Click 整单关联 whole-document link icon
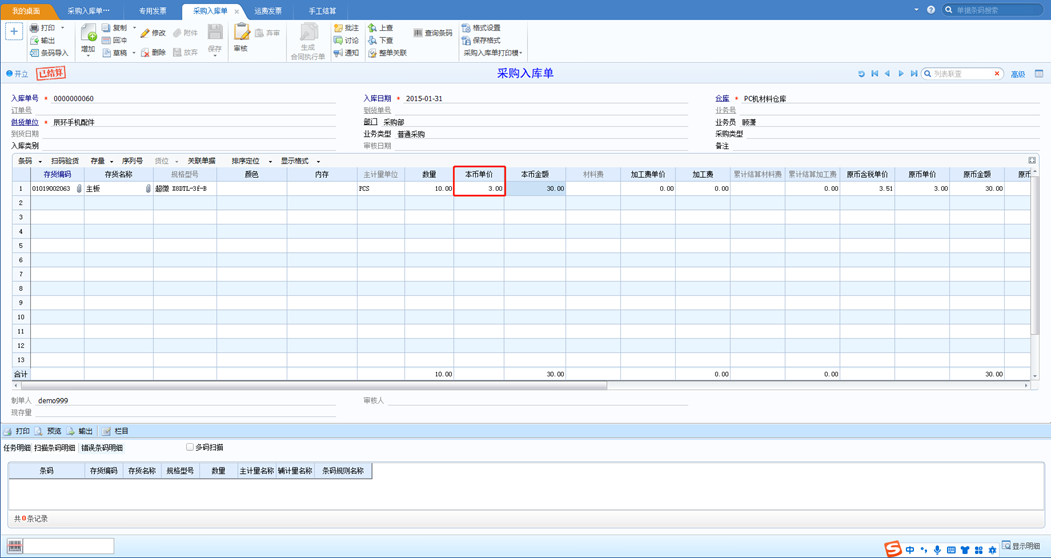This screenshot has height=558, width=1051. pyautogui.click(x=373, y=52)
